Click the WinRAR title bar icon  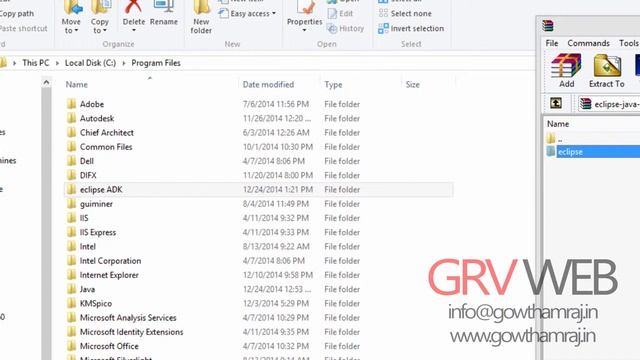point(548,26)
